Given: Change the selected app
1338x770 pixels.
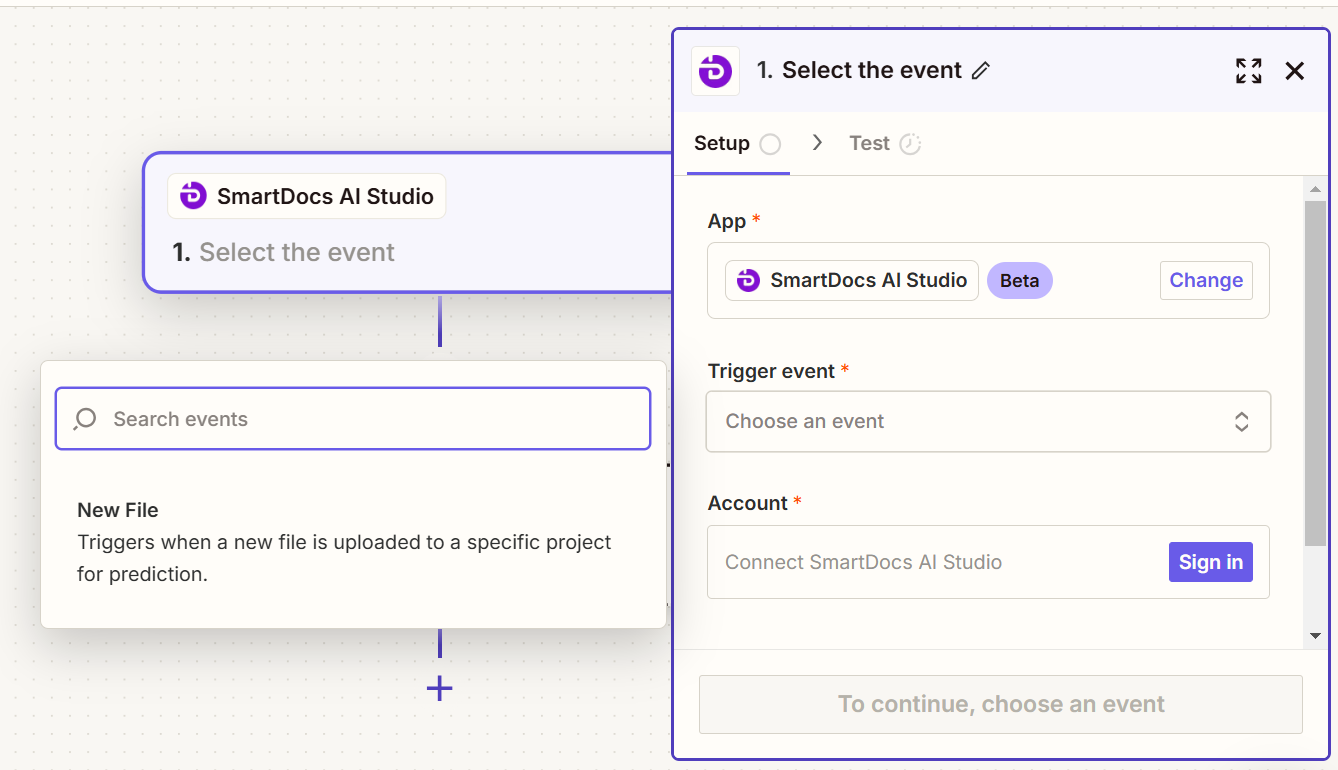Looking at the screenshot, I should tap(1206, 280).
